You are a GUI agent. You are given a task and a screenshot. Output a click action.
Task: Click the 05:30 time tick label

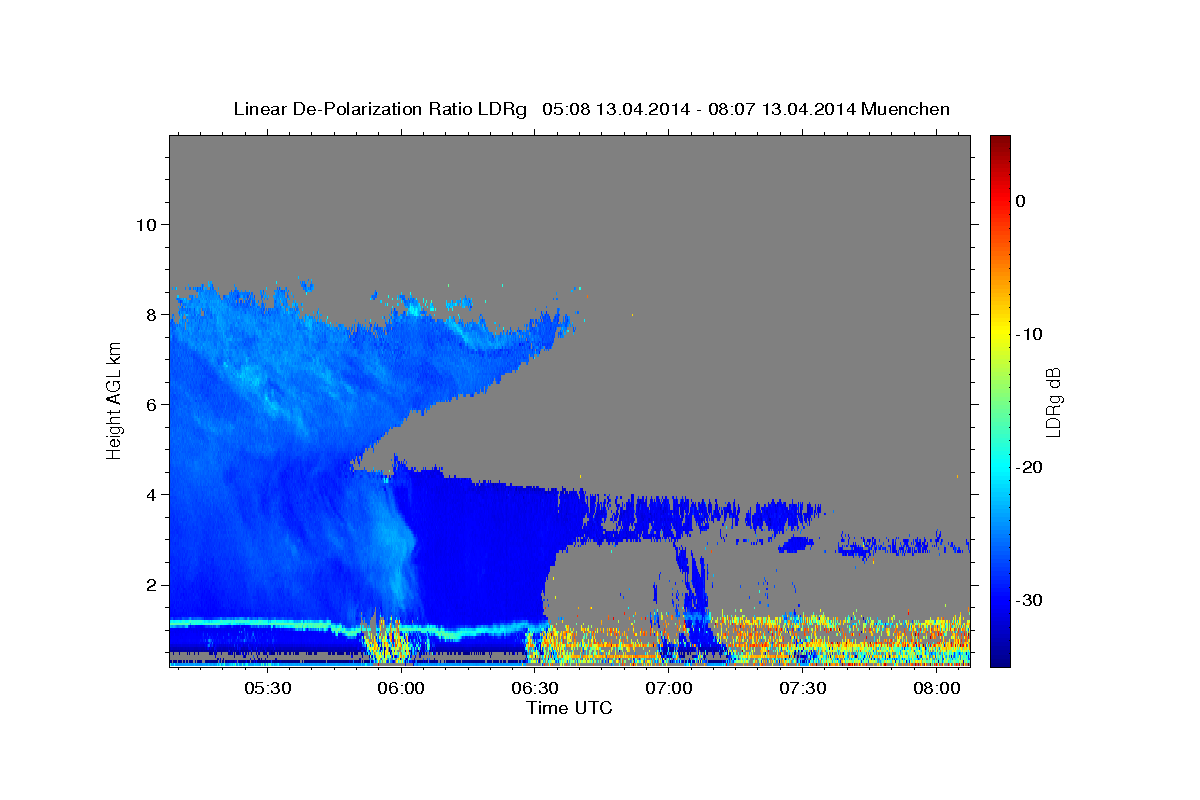click(x=268, y=689)
